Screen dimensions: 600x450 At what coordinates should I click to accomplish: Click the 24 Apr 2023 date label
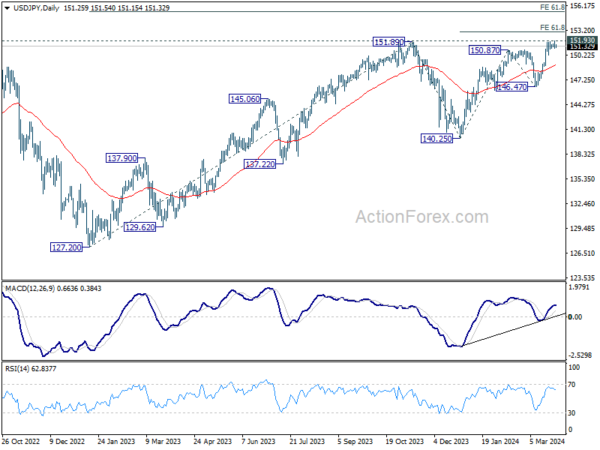213,441
